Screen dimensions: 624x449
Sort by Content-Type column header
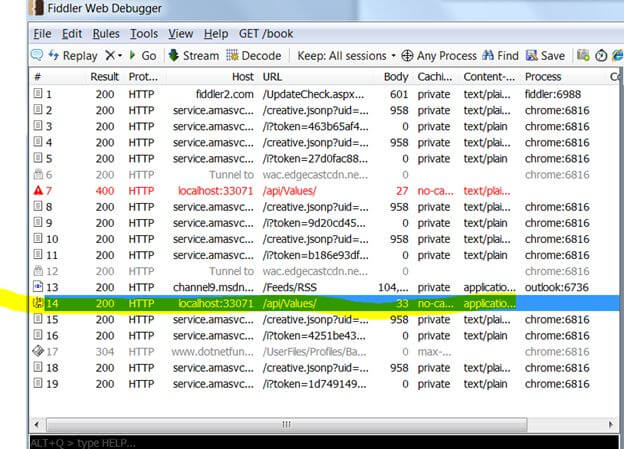[489, 77]
